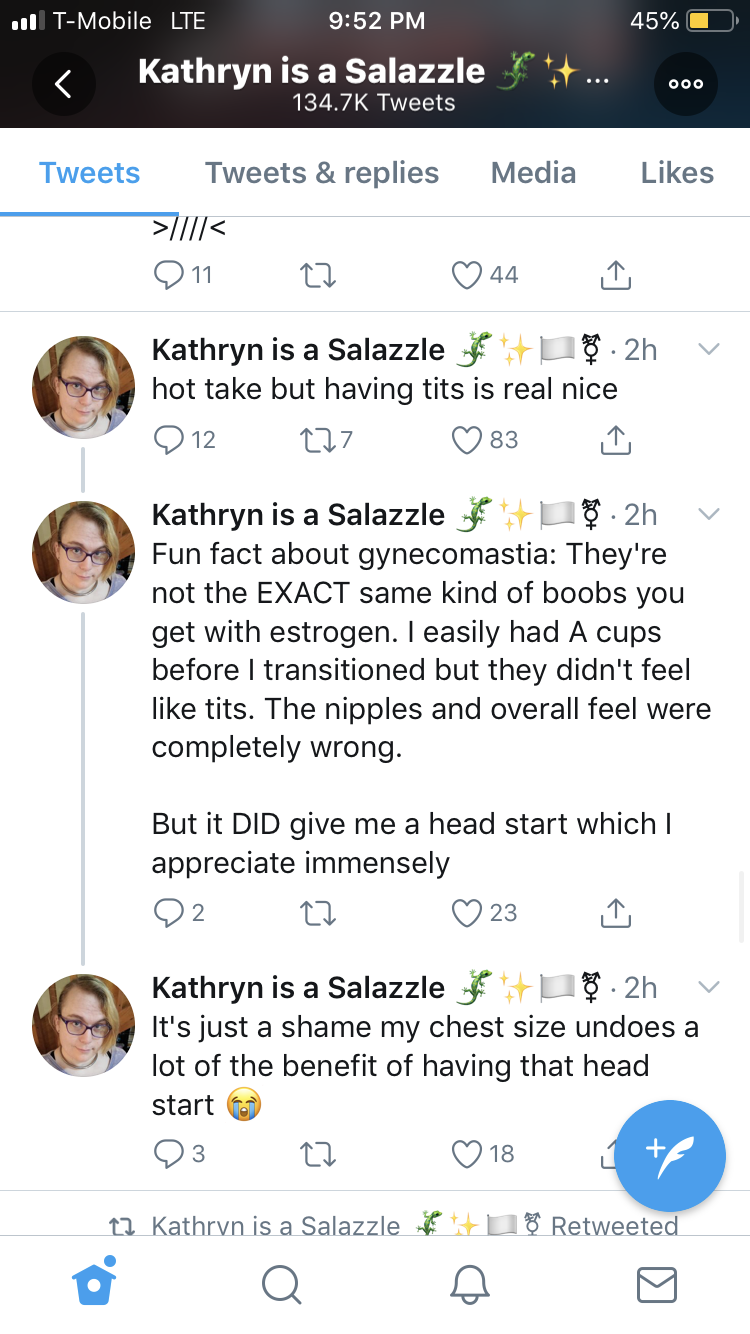Expand the chevron on the gynecomastia tweet

point(709,514)
